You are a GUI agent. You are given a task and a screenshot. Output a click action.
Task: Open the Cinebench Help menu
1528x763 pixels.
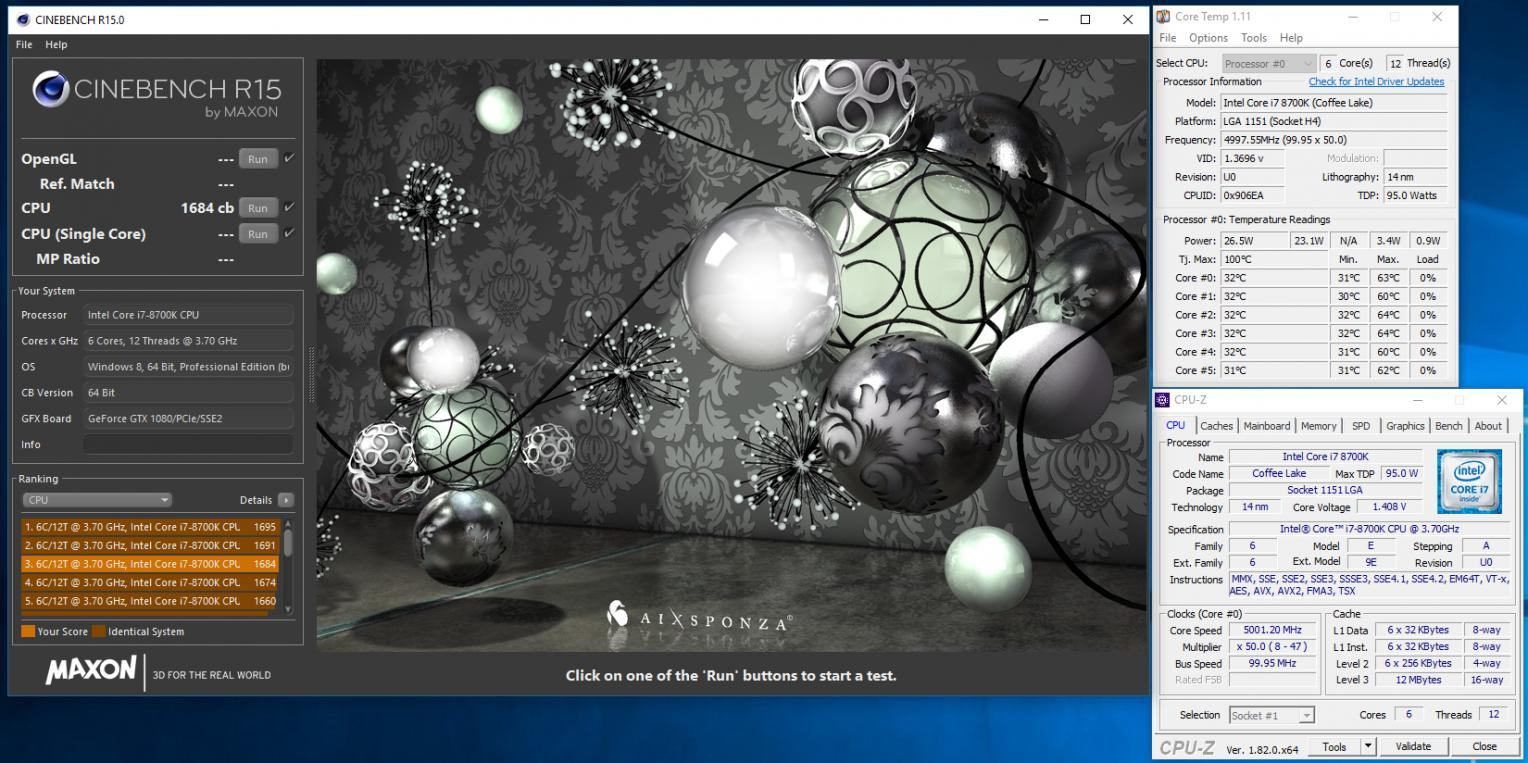[x=56, y=44]
